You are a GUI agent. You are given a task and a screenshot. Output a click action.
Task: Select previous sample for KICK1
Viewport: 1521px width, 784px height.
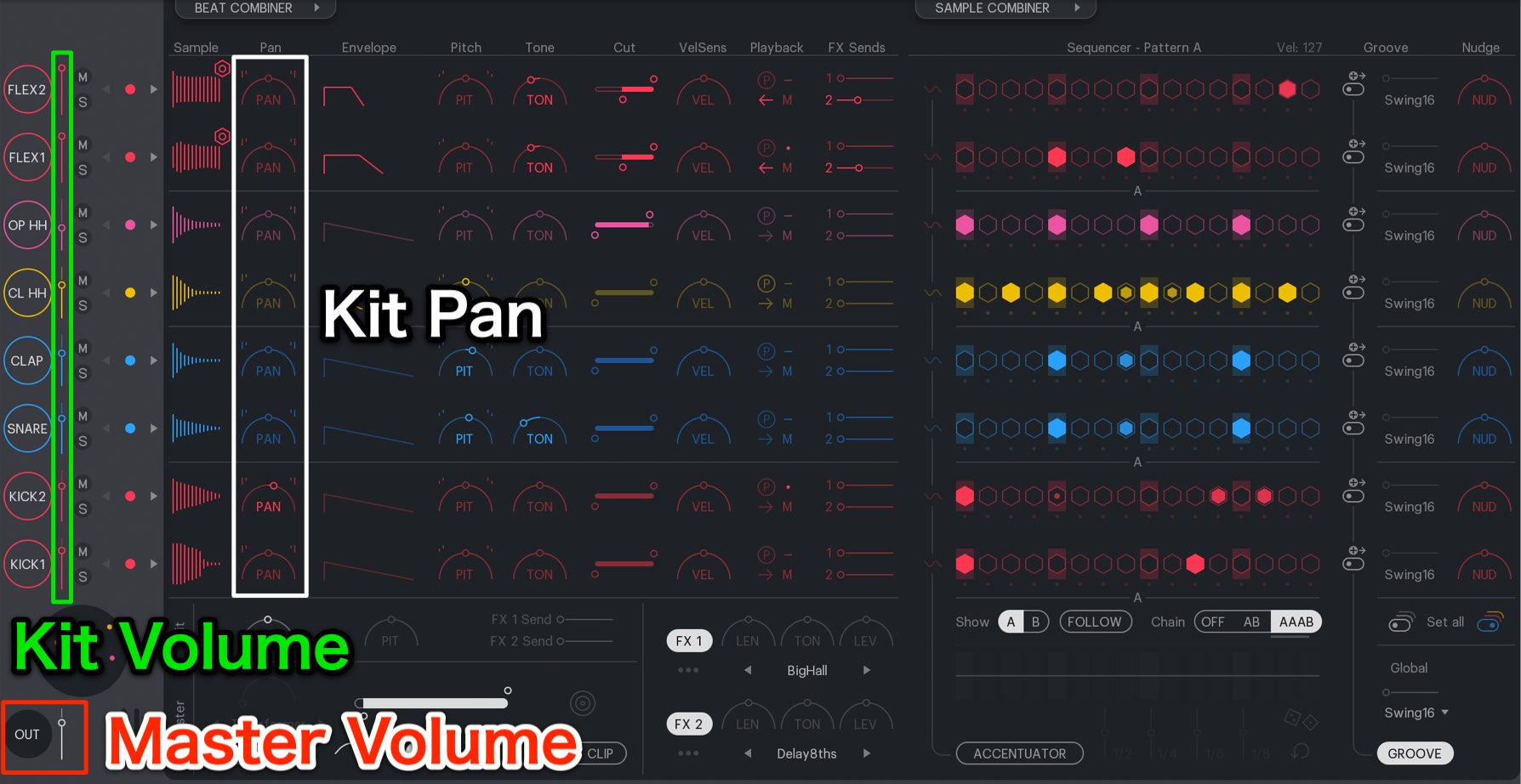[x=106, y=564]
